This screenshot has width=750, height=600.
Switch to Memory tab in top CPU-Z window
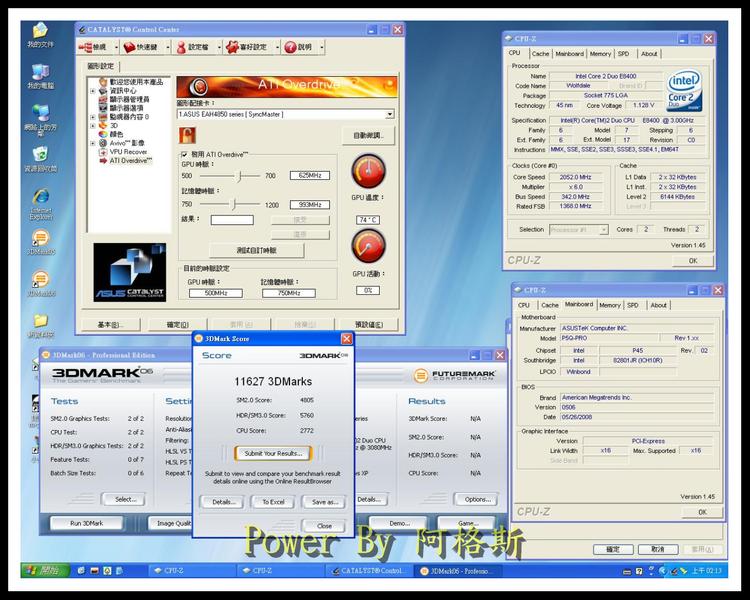600,54
